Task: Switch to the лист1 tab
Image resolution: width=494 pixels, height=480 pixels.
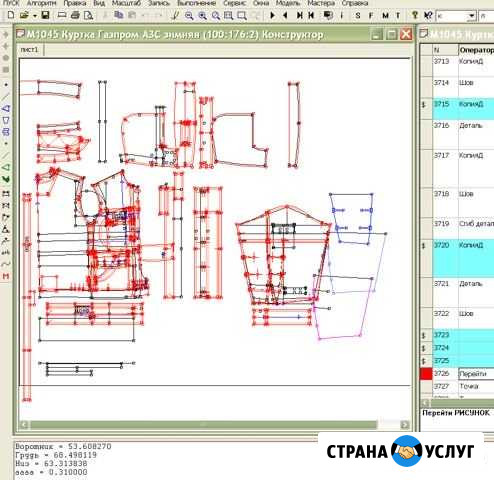Action: 29,50
